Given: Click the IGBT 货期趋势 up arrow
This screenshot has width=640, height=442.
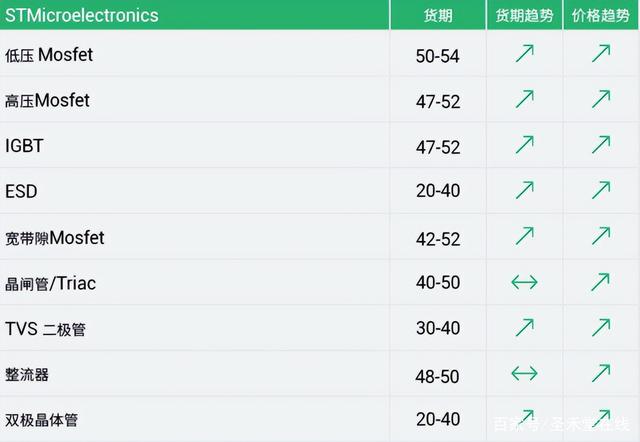Looking at the screenshot, I should pos(524,144).
